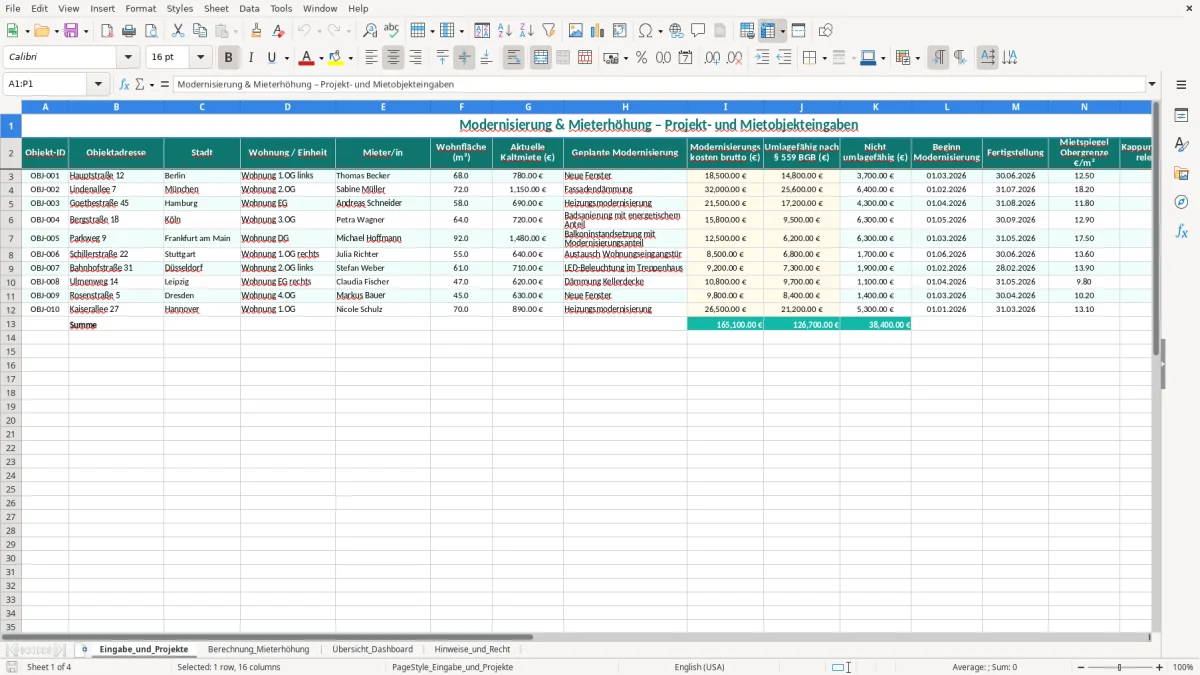Click column header H
The image size is (1200, 675).
[x=625, y=106]
